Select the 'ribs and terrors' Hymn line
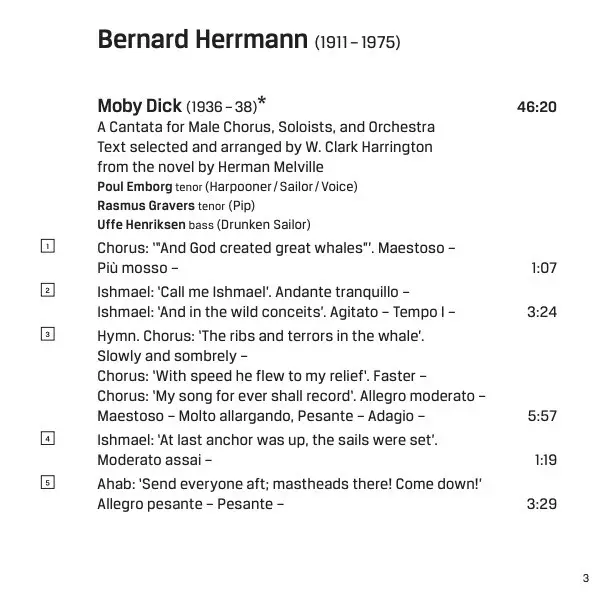 tap(260, 336)
